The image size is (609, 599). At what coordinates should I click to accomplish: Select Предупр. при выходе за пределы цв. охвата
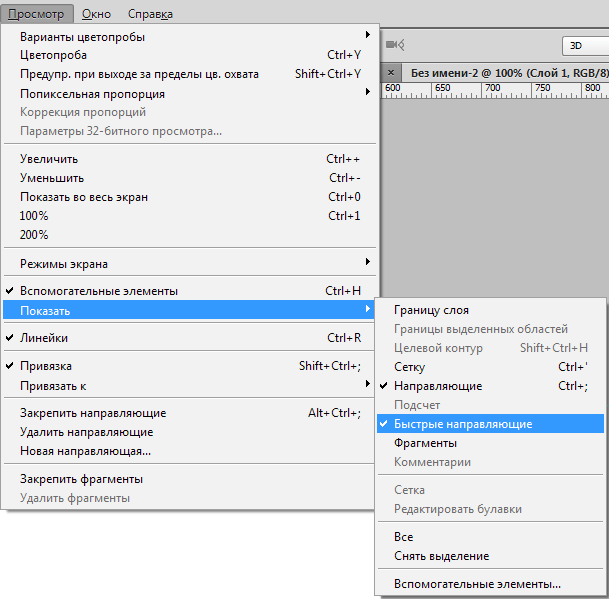[190, 74]
